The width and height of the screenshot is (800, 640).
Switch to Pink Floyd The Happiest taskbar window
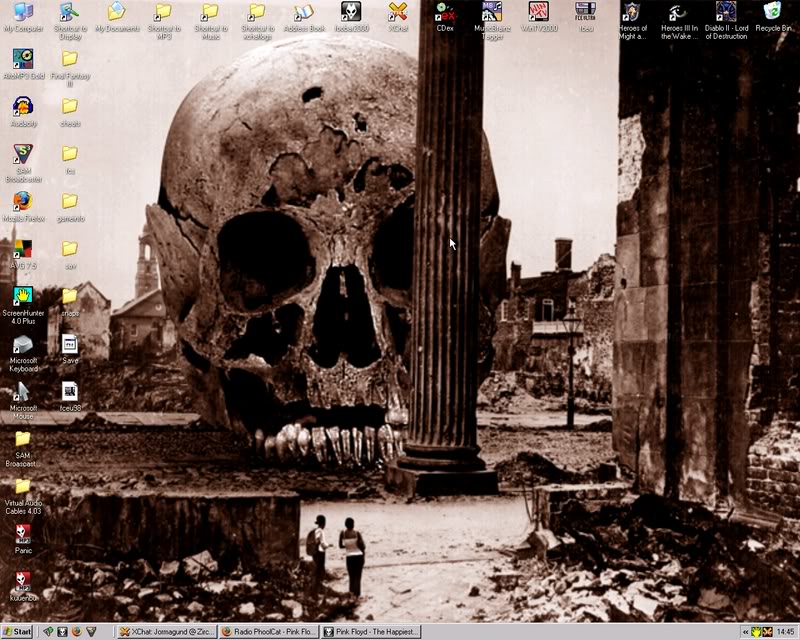[371, 632]
